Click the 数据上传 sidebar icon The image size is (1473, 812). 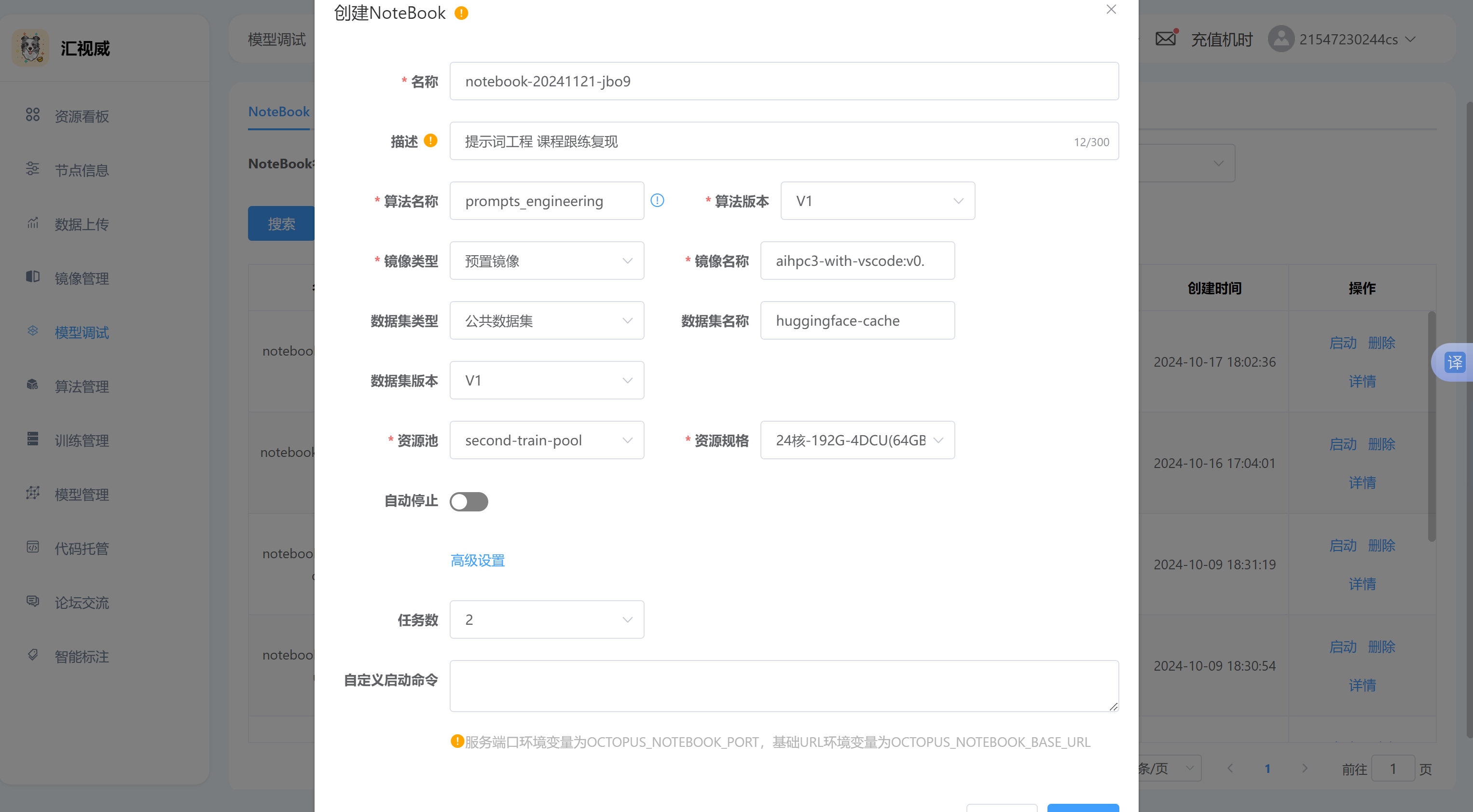click(x=33, y=223)
